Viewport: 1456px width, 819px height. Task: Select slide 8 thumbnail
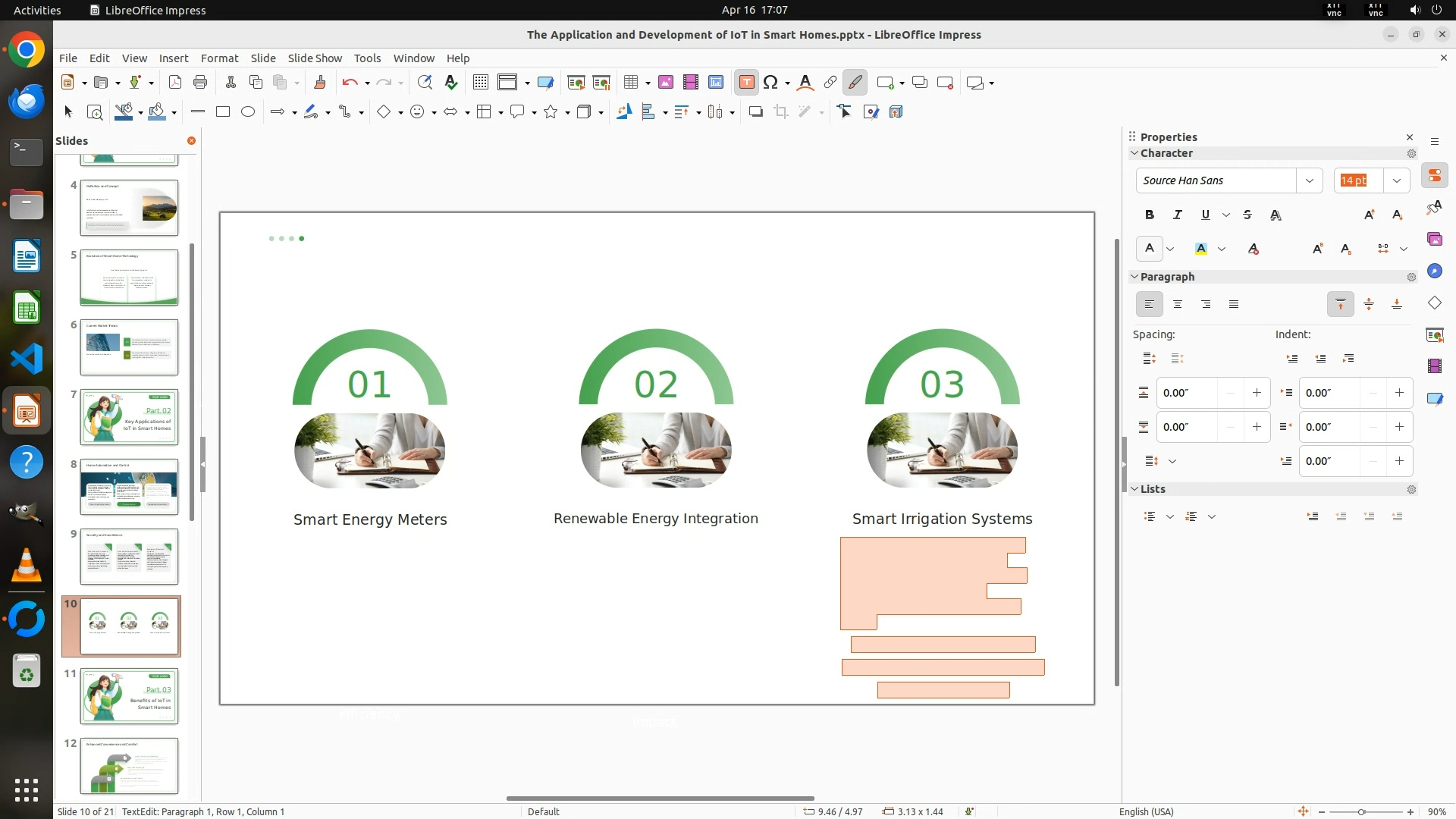click(129, 487)
